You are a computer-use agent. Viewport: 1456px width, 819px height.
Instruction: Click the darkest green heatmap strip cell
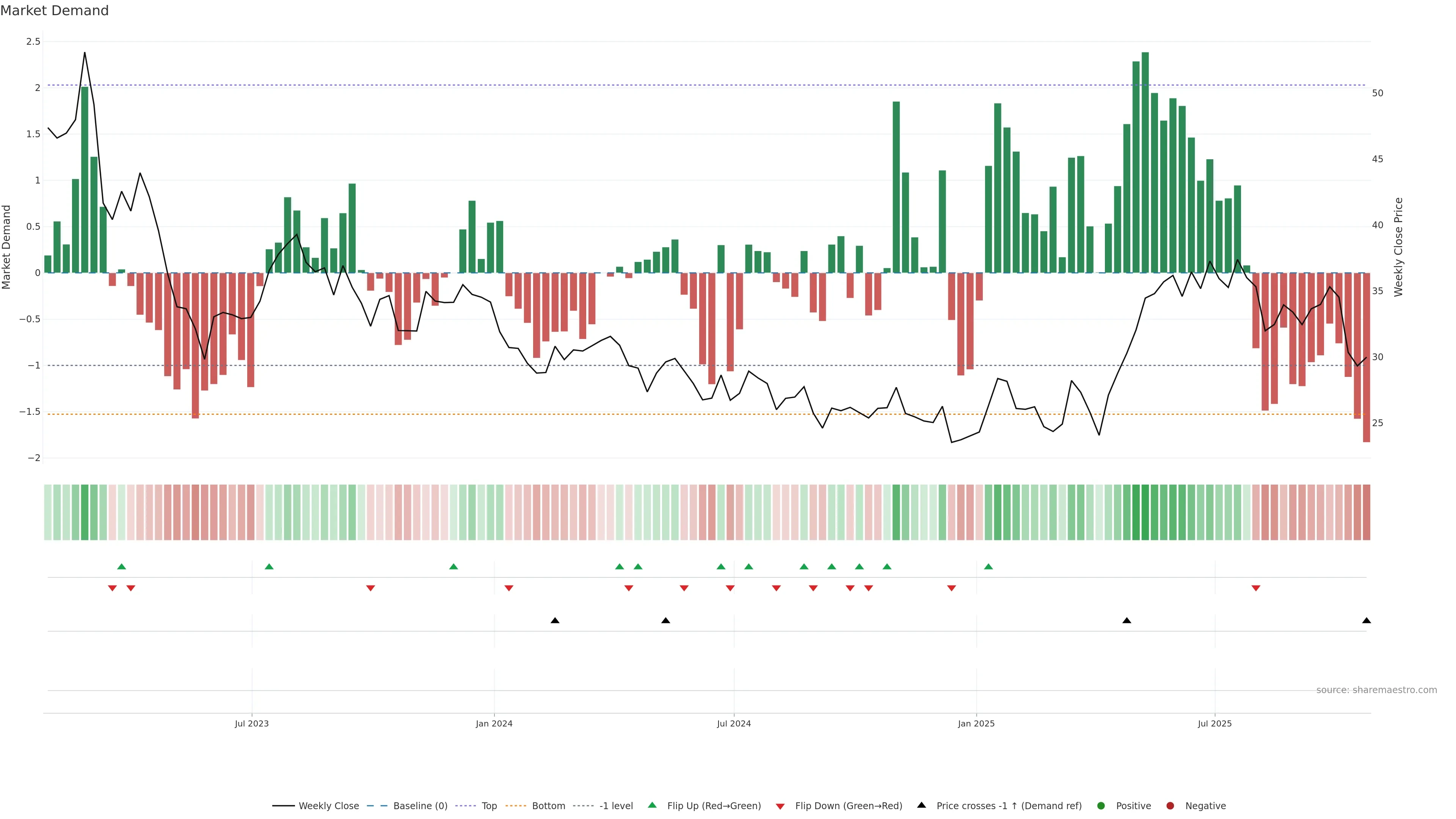1145,512
